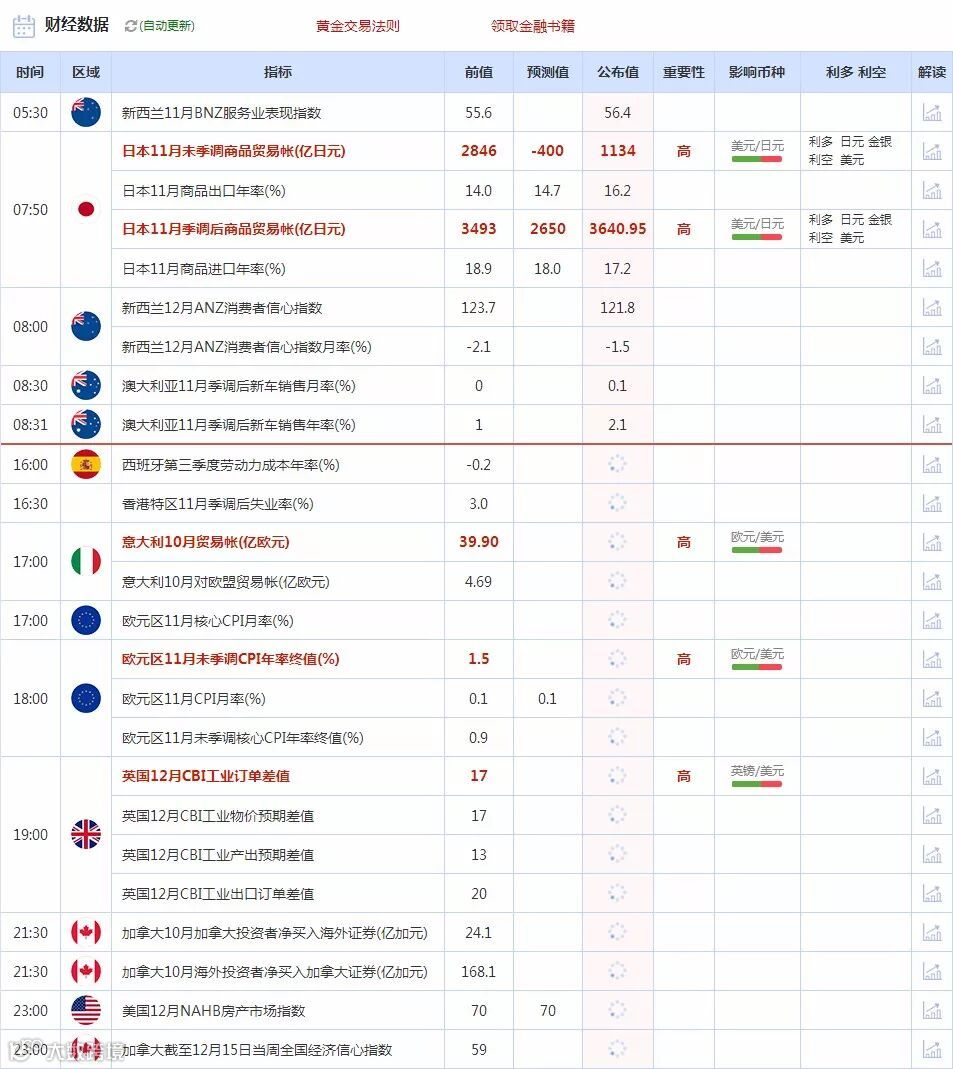Click the 利多 利空 column header
953x1069 pixels.
click(x=856, y=72)
